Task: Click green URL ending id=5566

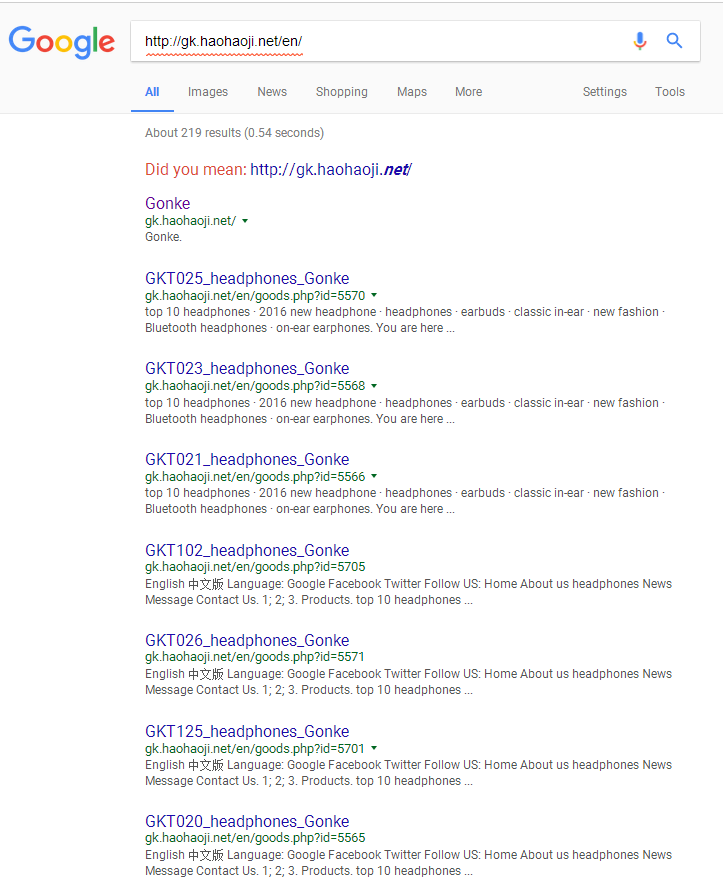Action: 255,477
